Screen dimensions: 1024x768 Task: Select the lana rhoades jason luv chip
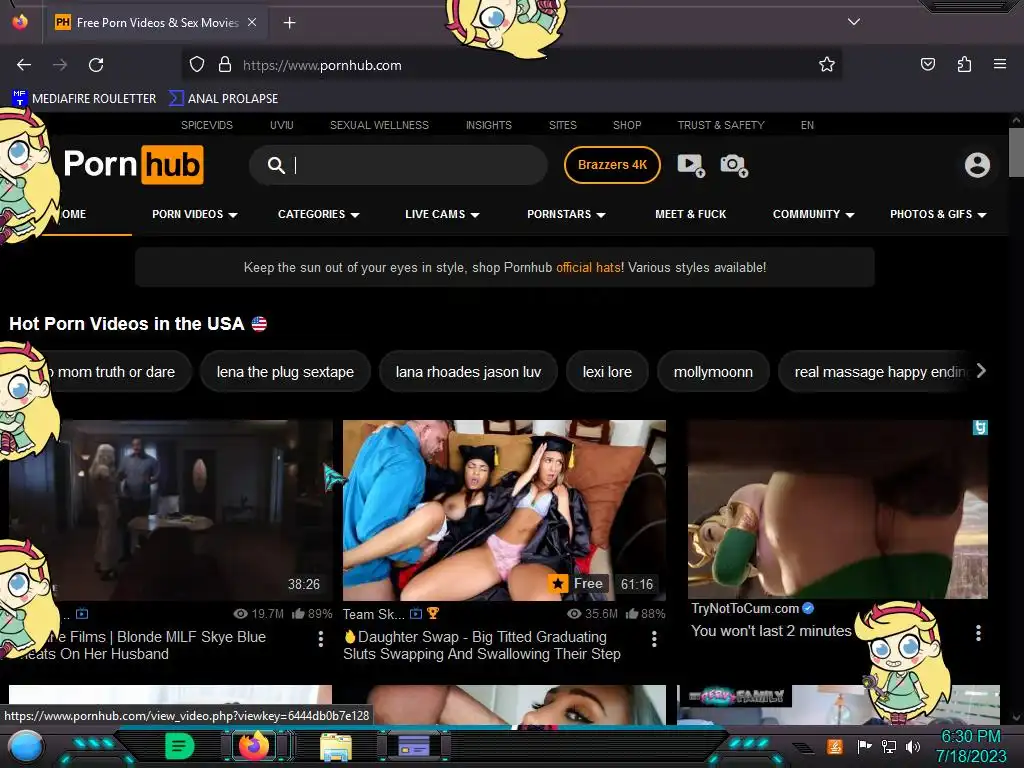tap(468, 372)
